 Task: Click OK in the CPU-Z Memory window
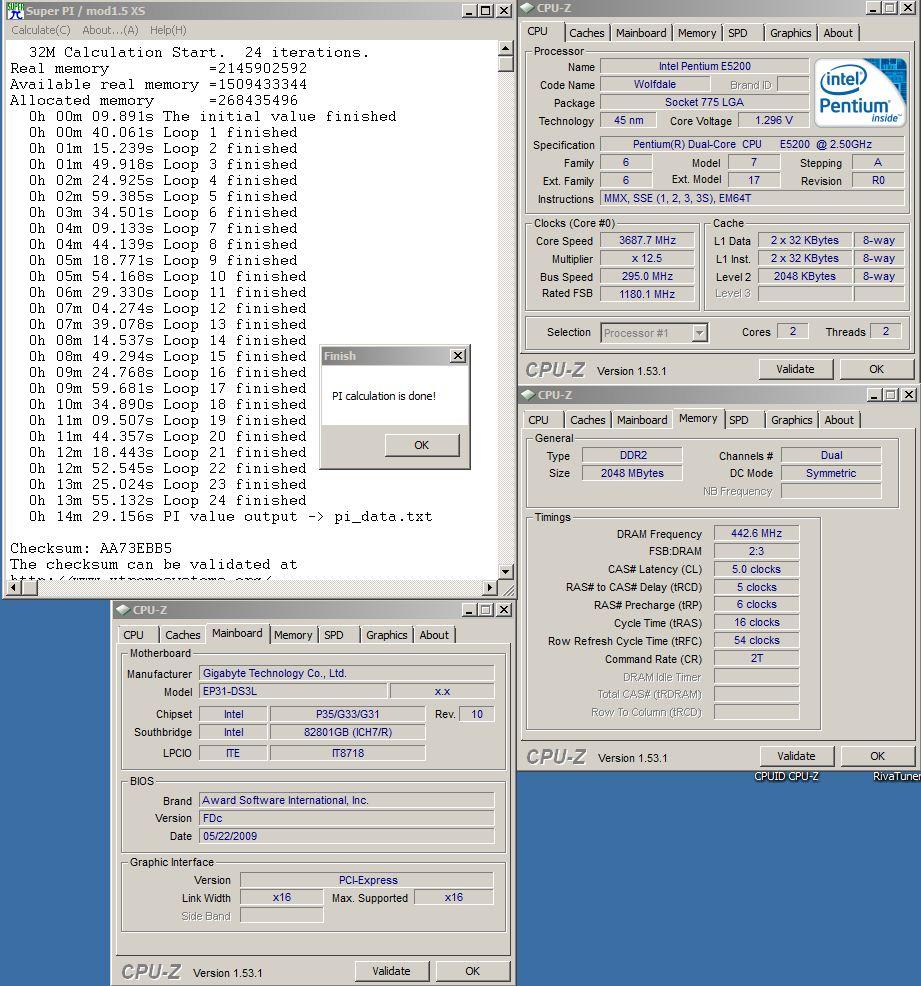coord(878,756)
